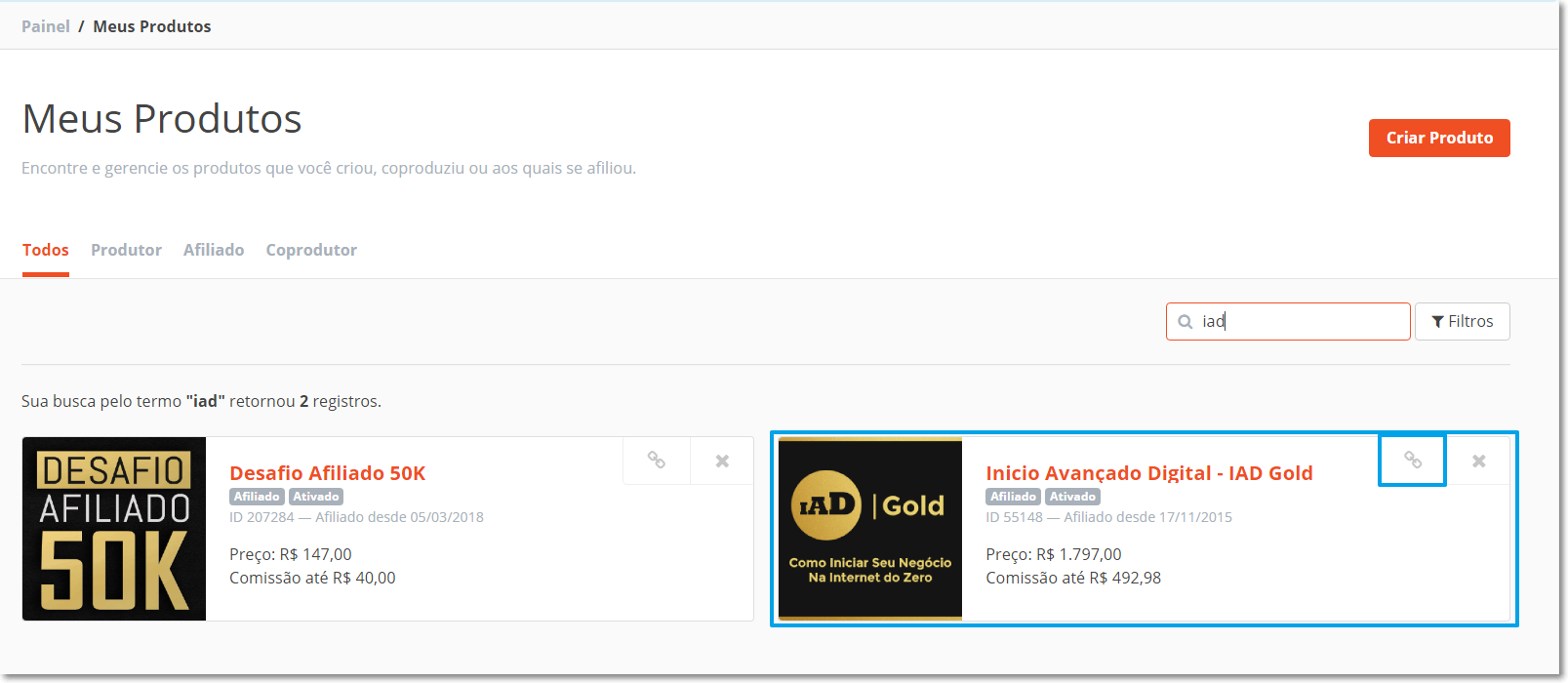Screen dimensions: 1568x683
Task: Click the search result count message
Action: pos(201,401)
